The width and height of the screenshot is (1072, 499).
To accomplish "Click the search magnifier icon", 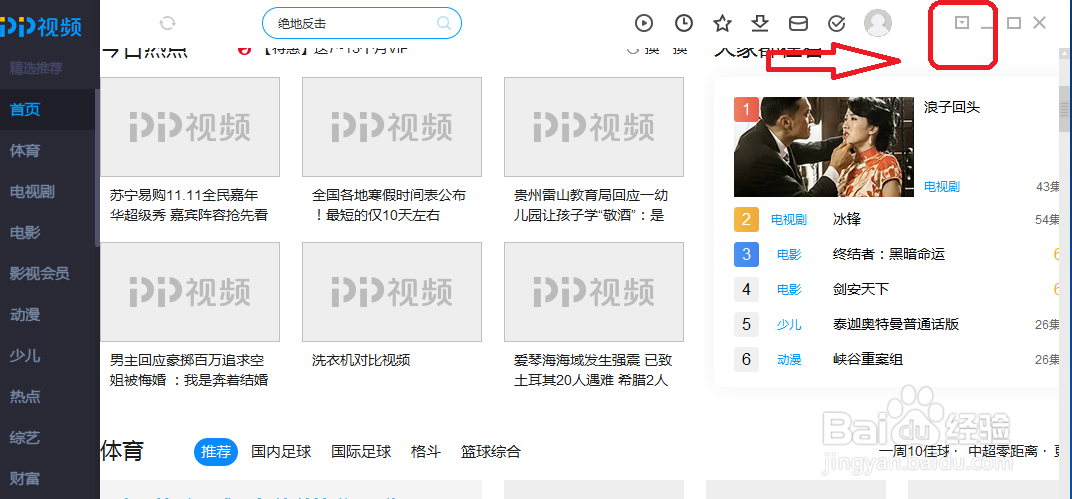I will (444, 24).
